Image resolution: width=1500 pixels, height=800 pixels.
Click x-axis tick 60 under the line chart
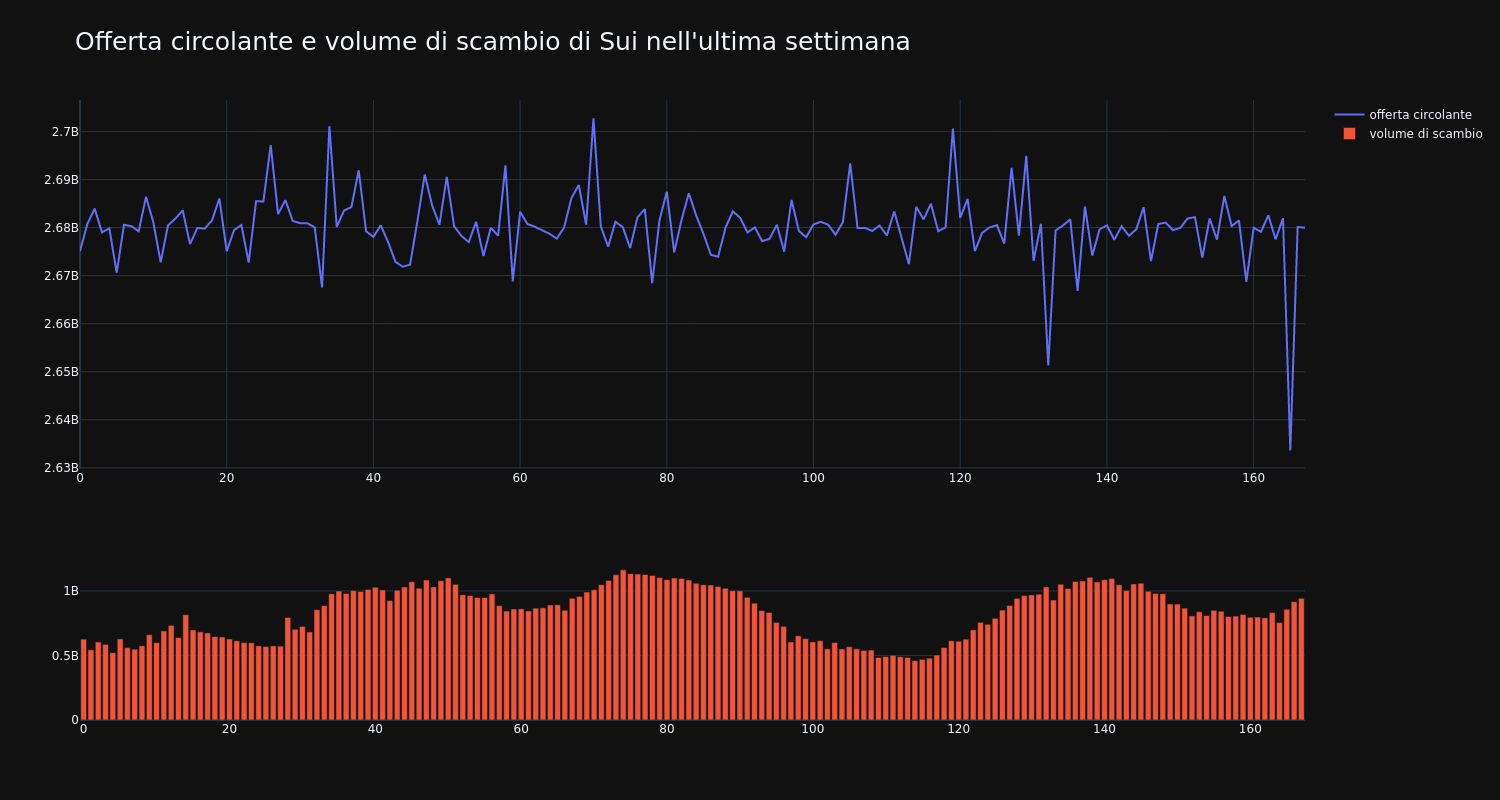(x=520, y=478)
